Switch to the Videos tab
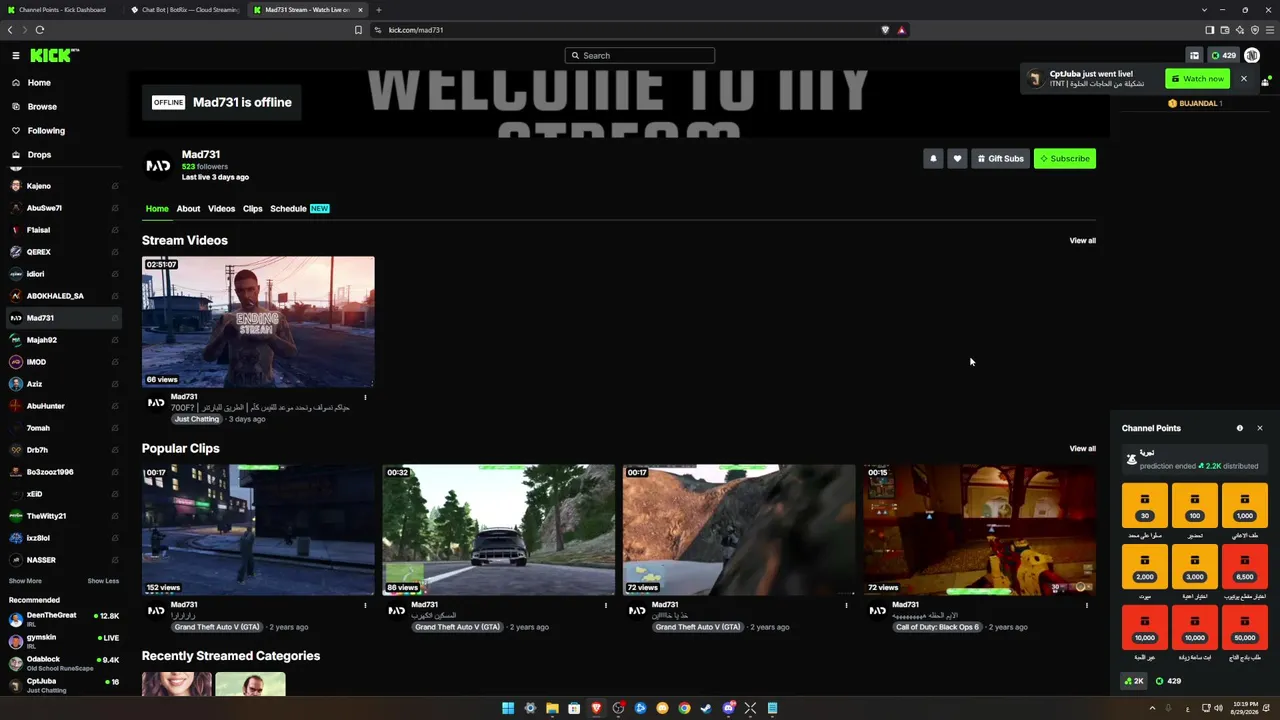Viewport: 1280px width, 720px height. (221, 209)
